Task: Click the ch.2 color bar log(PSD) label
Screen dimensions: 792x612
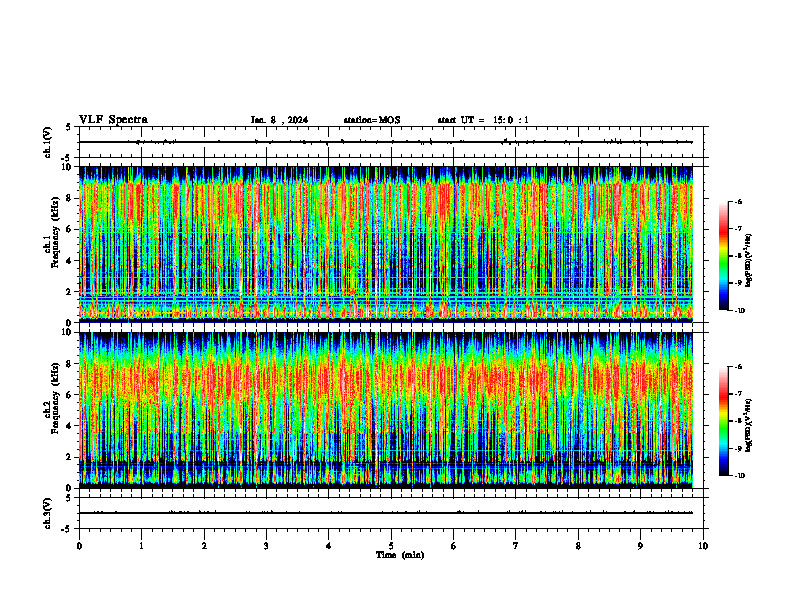Action: [x=749, y=425]
